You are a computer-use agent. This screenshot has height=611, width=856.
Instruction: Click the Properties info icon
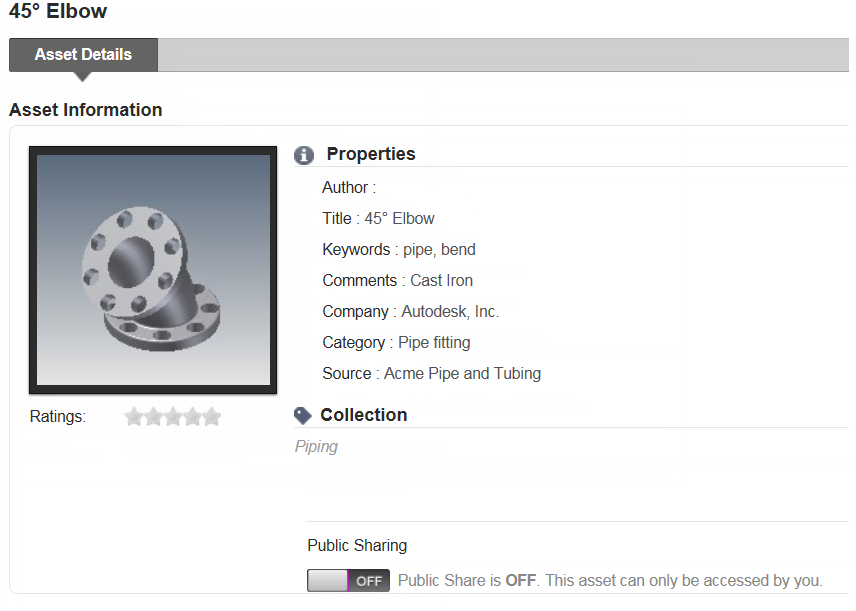click(x=304, y=155)
